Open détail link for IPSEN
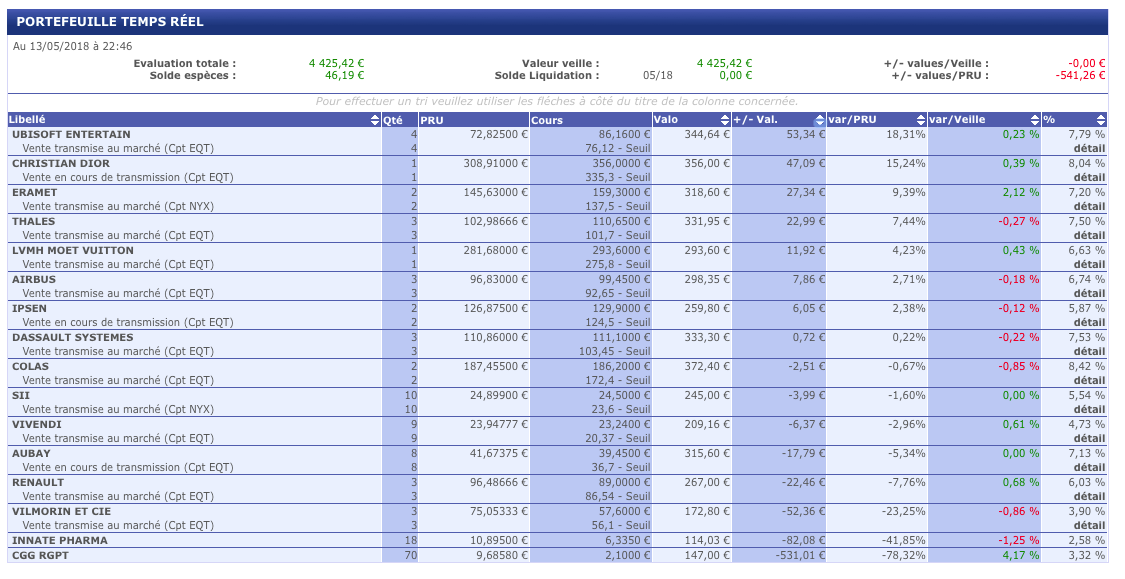The height and width of the screenshot is (579, 1125). tap(1089, 323)
